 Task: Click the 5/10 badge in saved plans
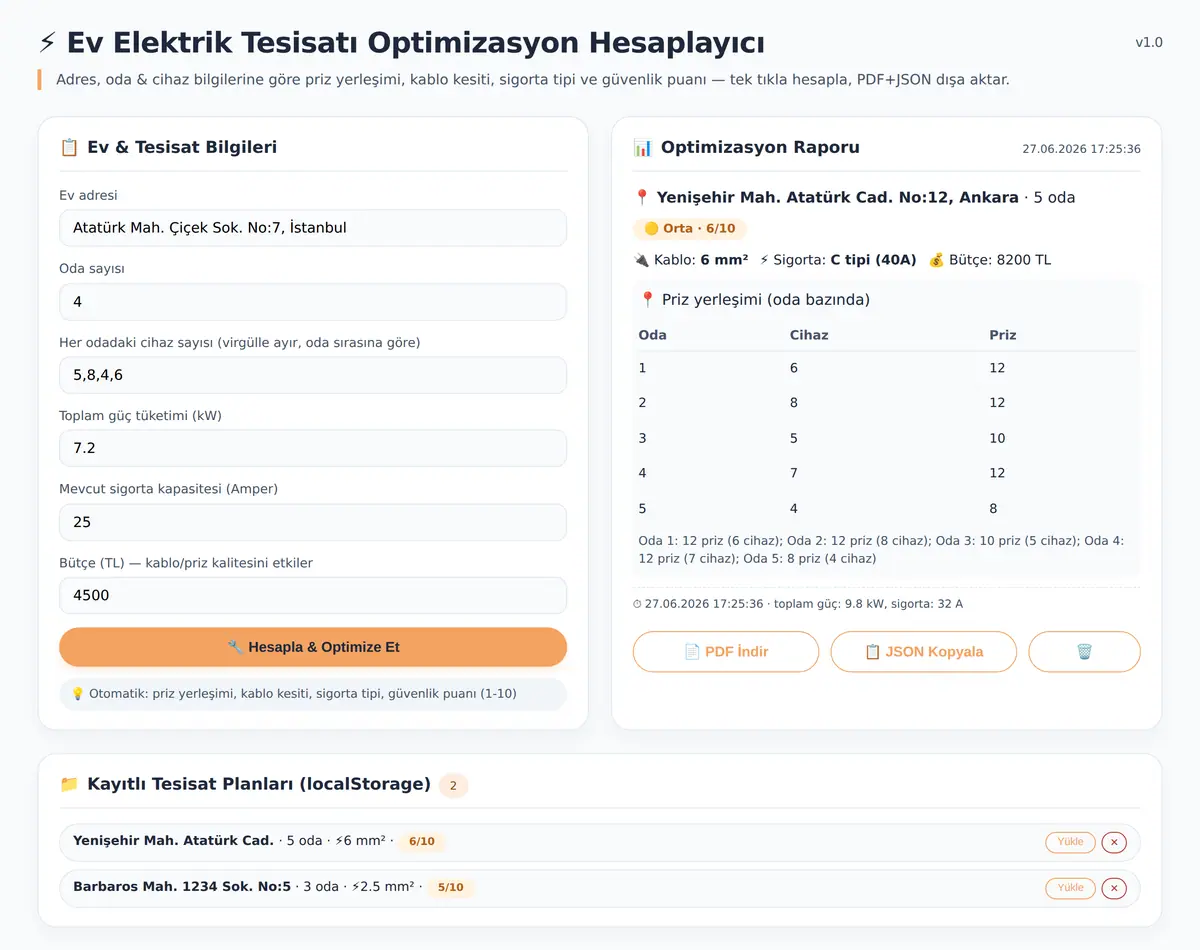point(451,888)
